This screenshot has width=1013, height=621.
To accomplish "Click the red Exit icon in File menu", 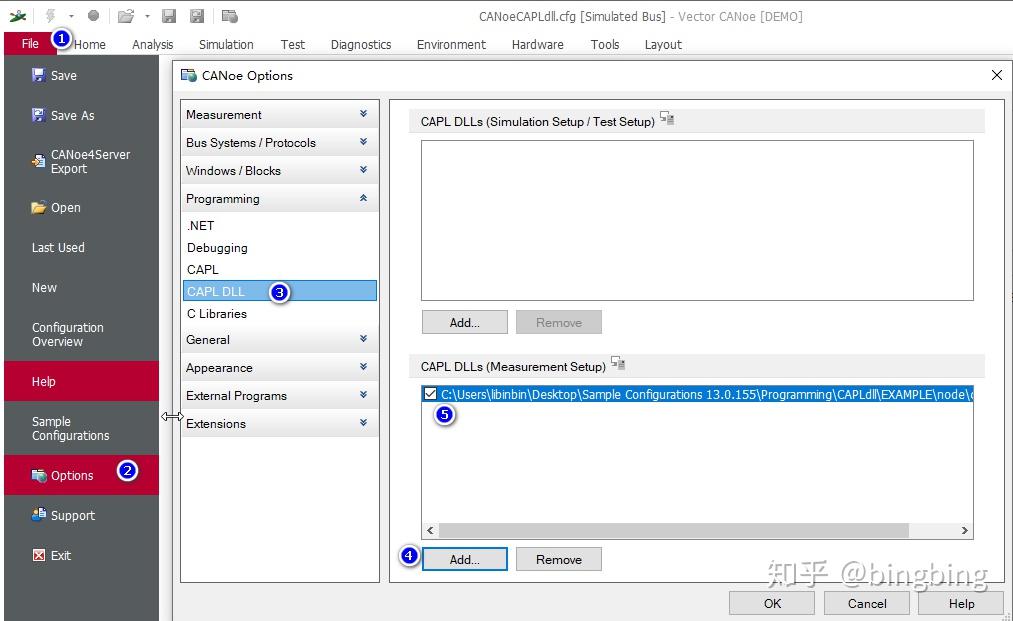I will pyautogui.click(x=39, y=555).
